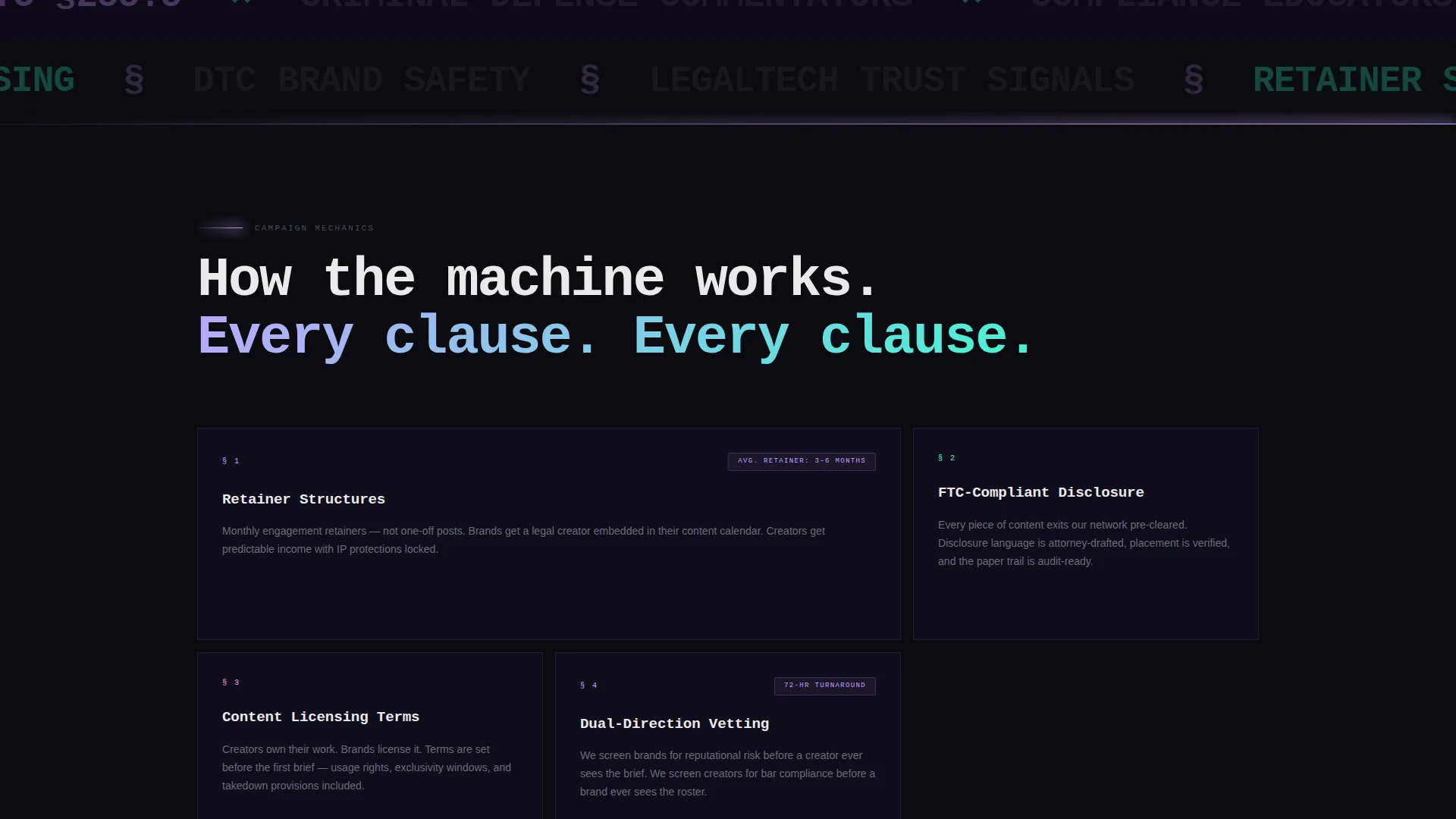Open the 'Dual-Direction Vetting' card title

(x=674, y=723)
